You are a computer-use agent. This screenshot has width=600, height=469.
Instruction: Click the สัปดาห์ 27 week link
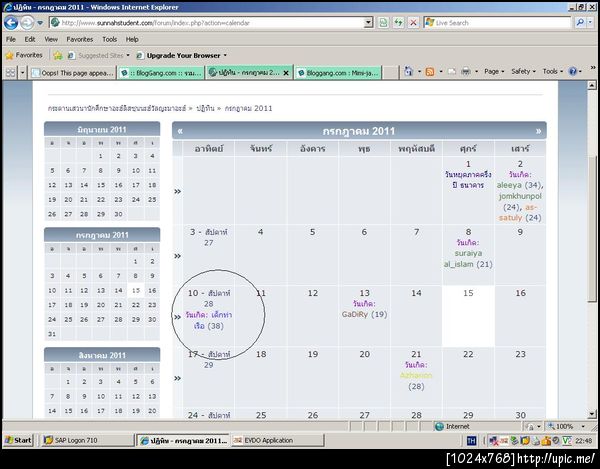tap(216, 237)
